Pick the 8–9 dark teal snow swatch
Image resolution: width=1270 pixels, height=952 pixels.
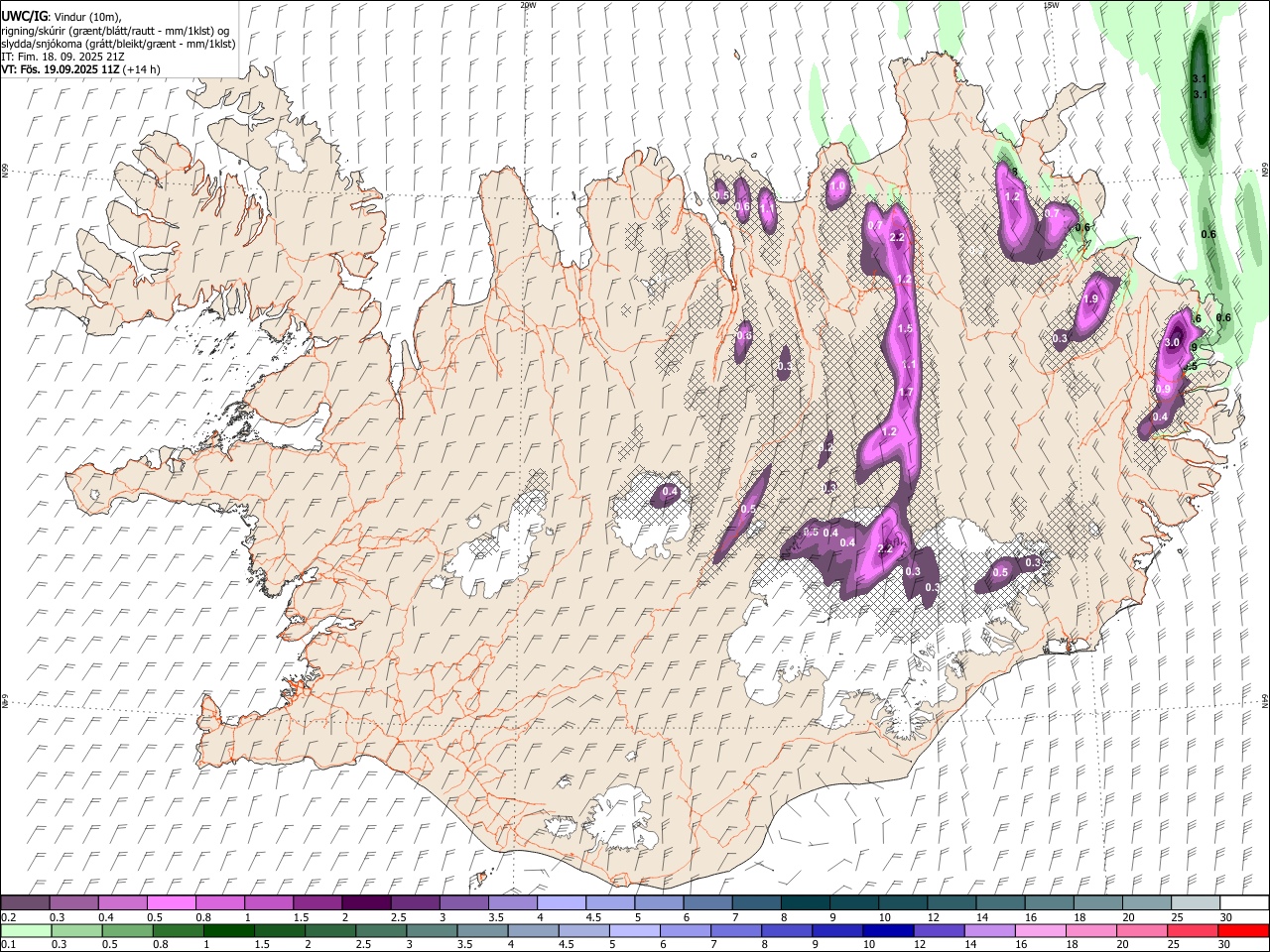[x=805, y=903]
